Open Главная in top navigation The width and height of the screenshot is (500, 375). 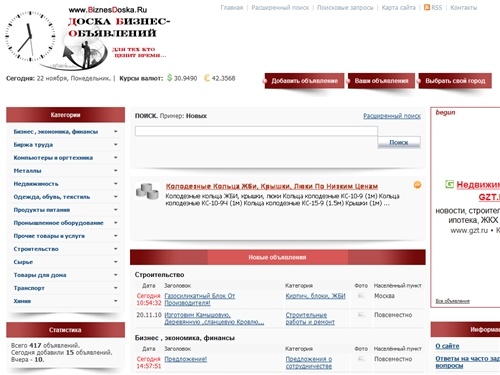coord(232,8)
